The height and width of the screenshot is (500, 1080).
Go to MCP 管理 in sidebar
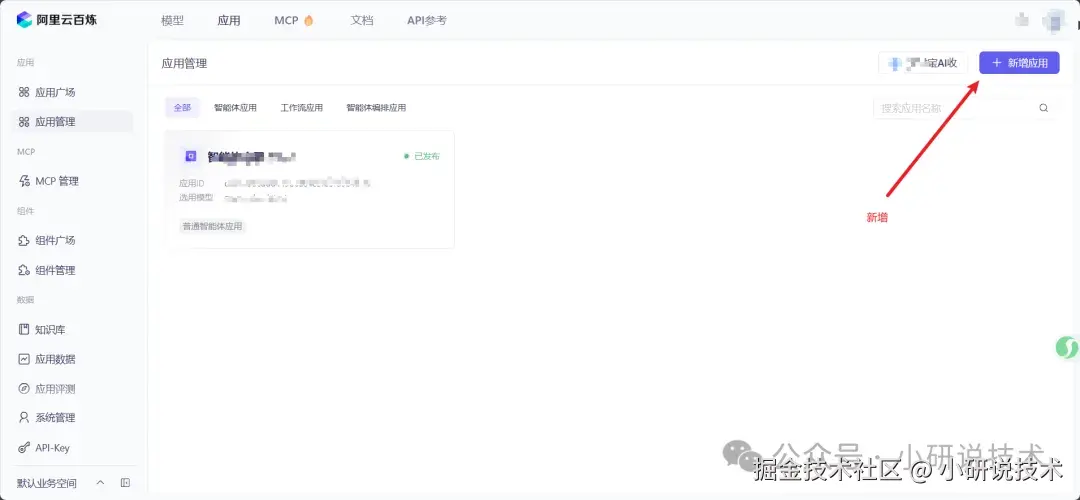pos(57,181)
